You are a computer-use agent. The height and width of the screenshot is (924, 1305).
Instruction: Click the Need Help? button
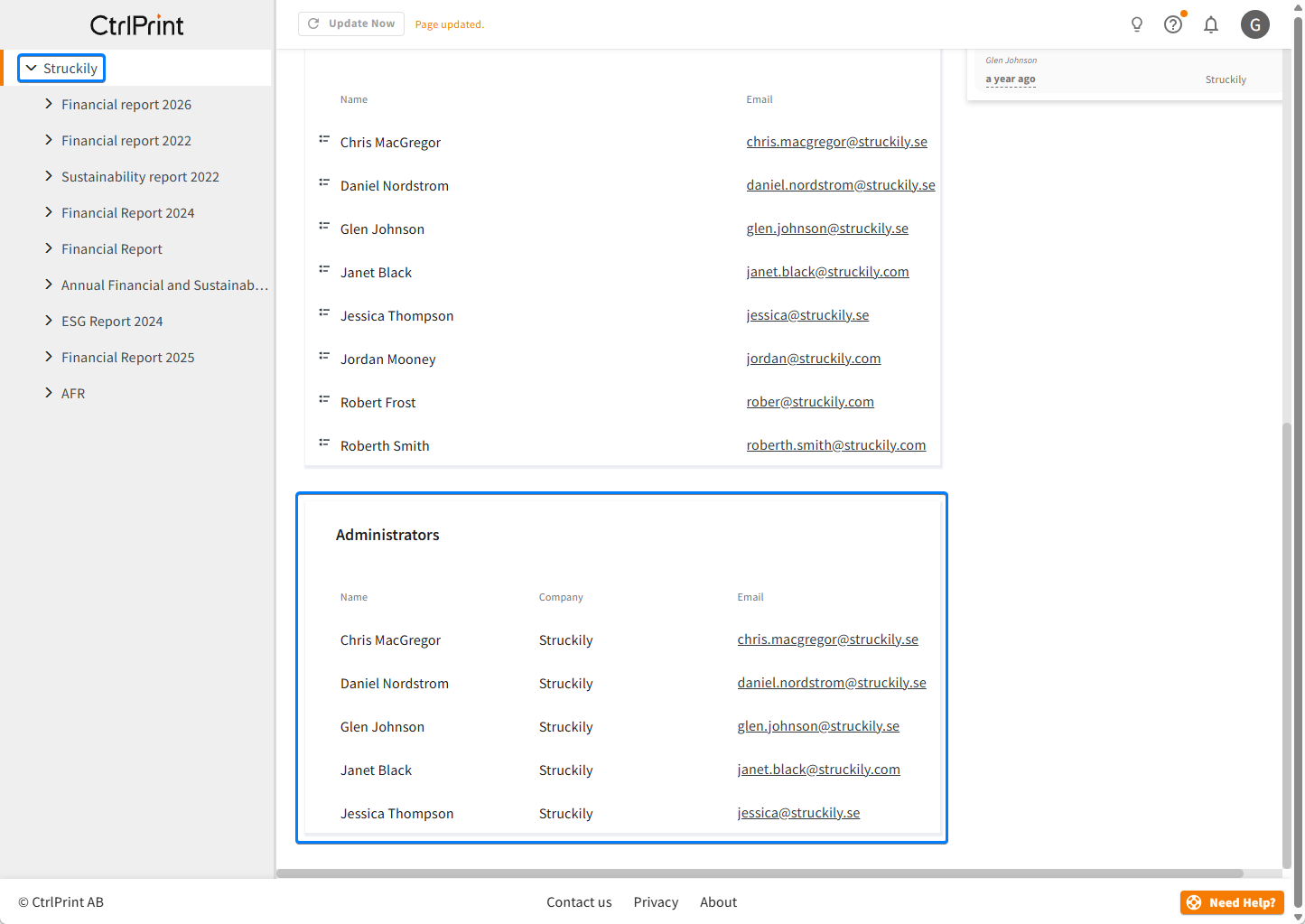tap(1231, 902)
